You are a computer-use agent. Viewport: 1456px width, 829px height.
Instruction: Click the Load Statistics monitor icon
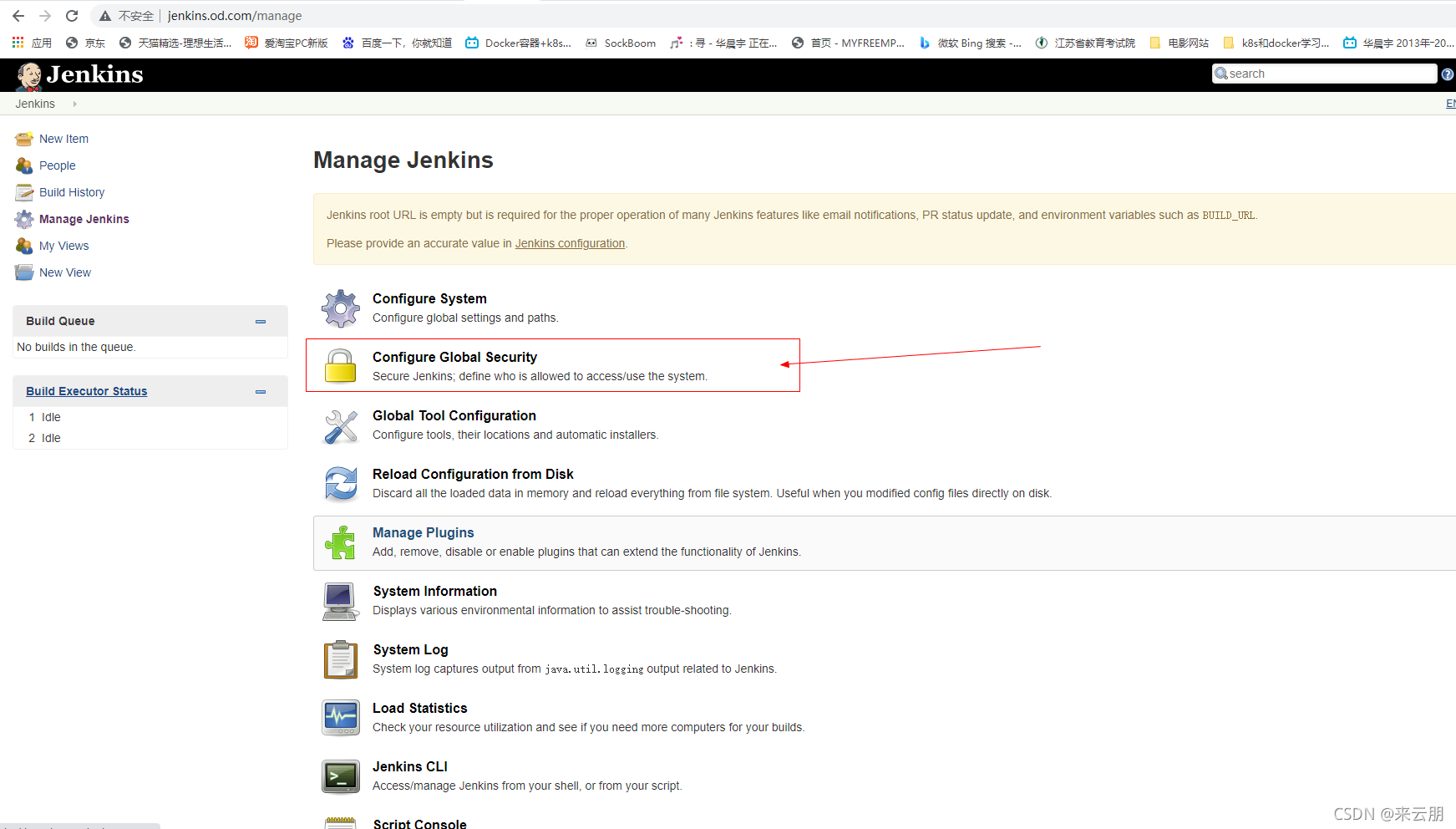click(341, 718)
